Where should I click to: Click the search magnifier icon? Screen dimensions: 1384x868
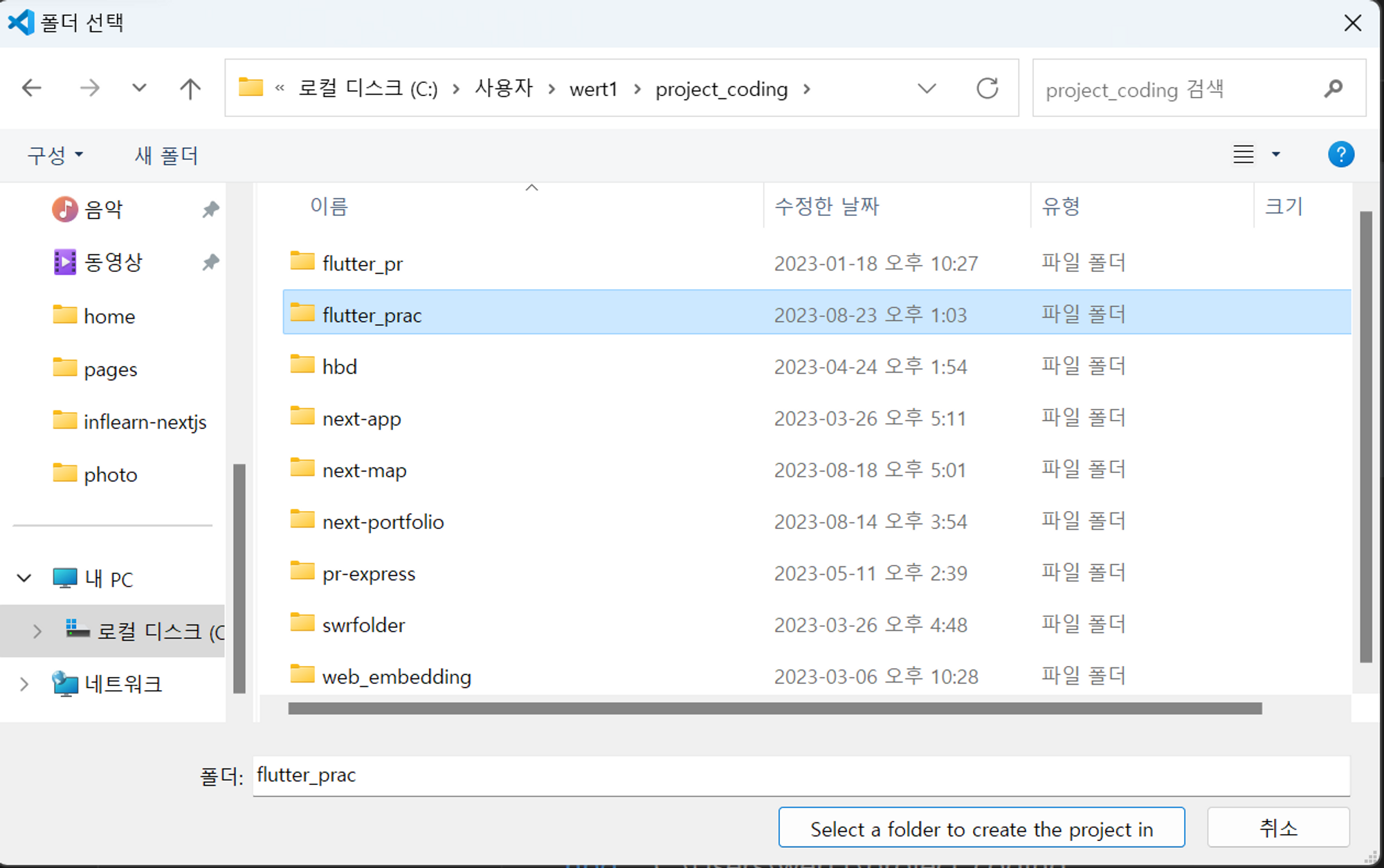tap(1333, 89)
